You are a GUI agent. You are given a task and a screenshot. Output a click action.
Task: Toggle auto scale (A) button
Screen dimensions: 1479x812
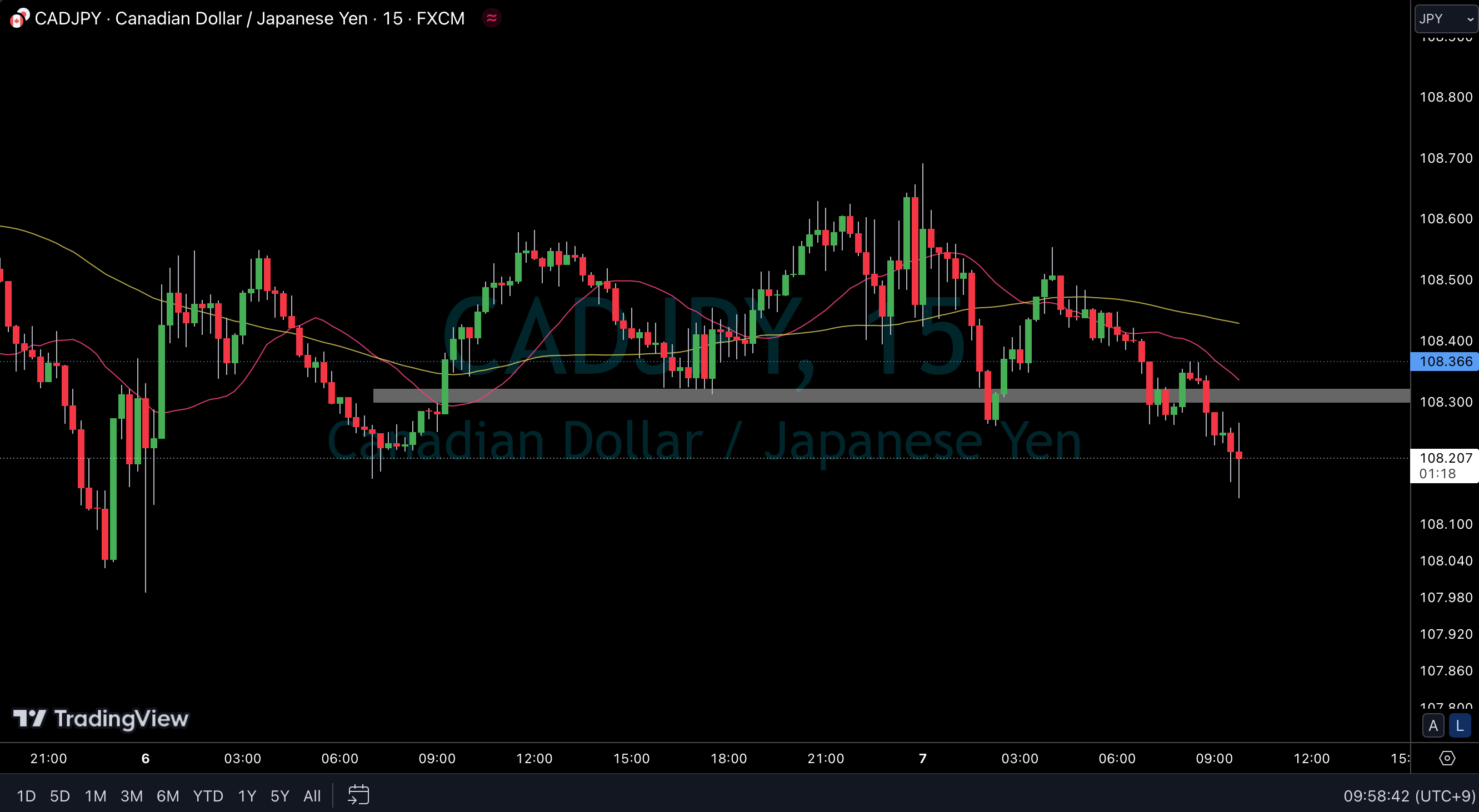coord(1433,726)
